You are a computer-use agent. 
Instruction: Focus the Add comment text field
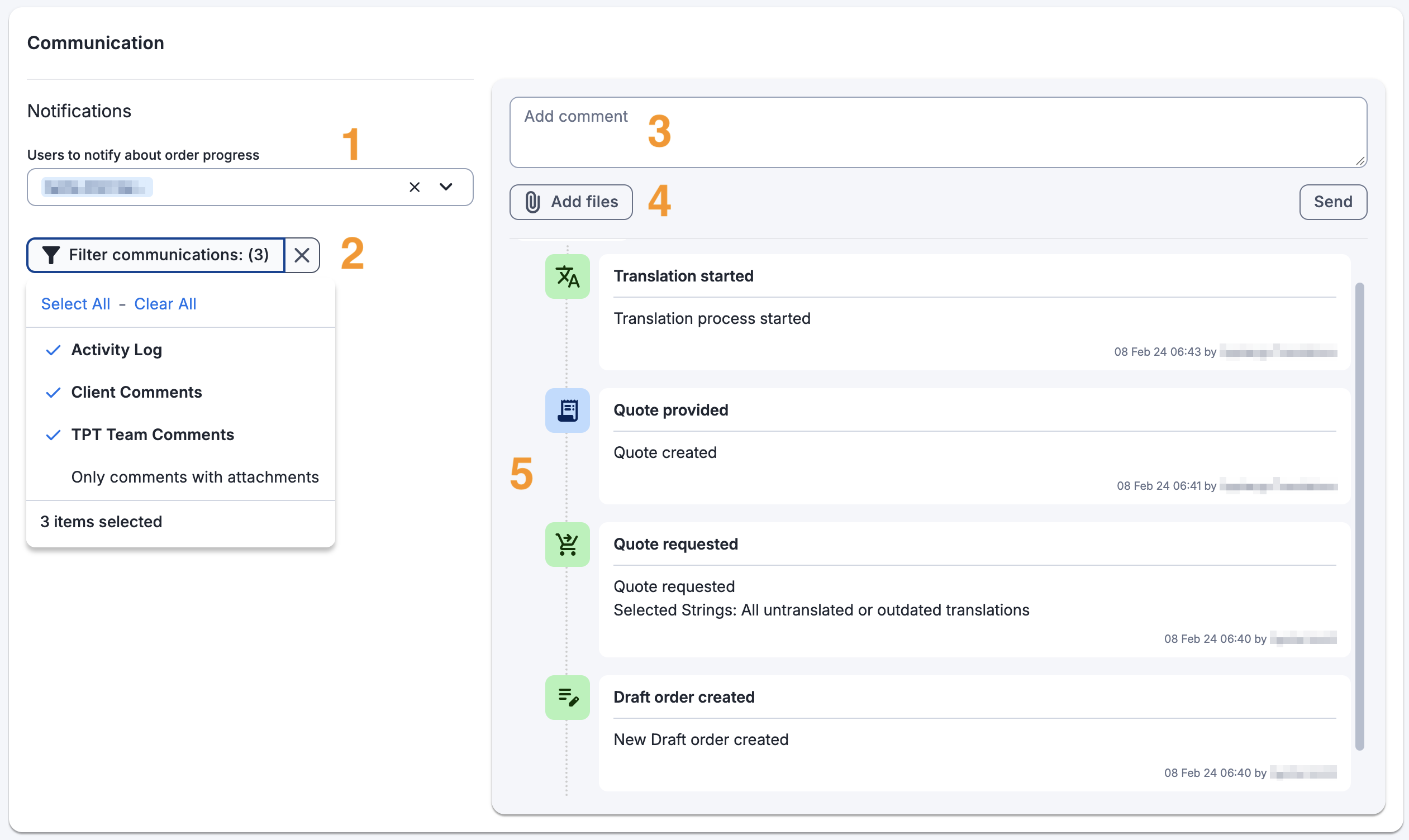tap(938, 132)
